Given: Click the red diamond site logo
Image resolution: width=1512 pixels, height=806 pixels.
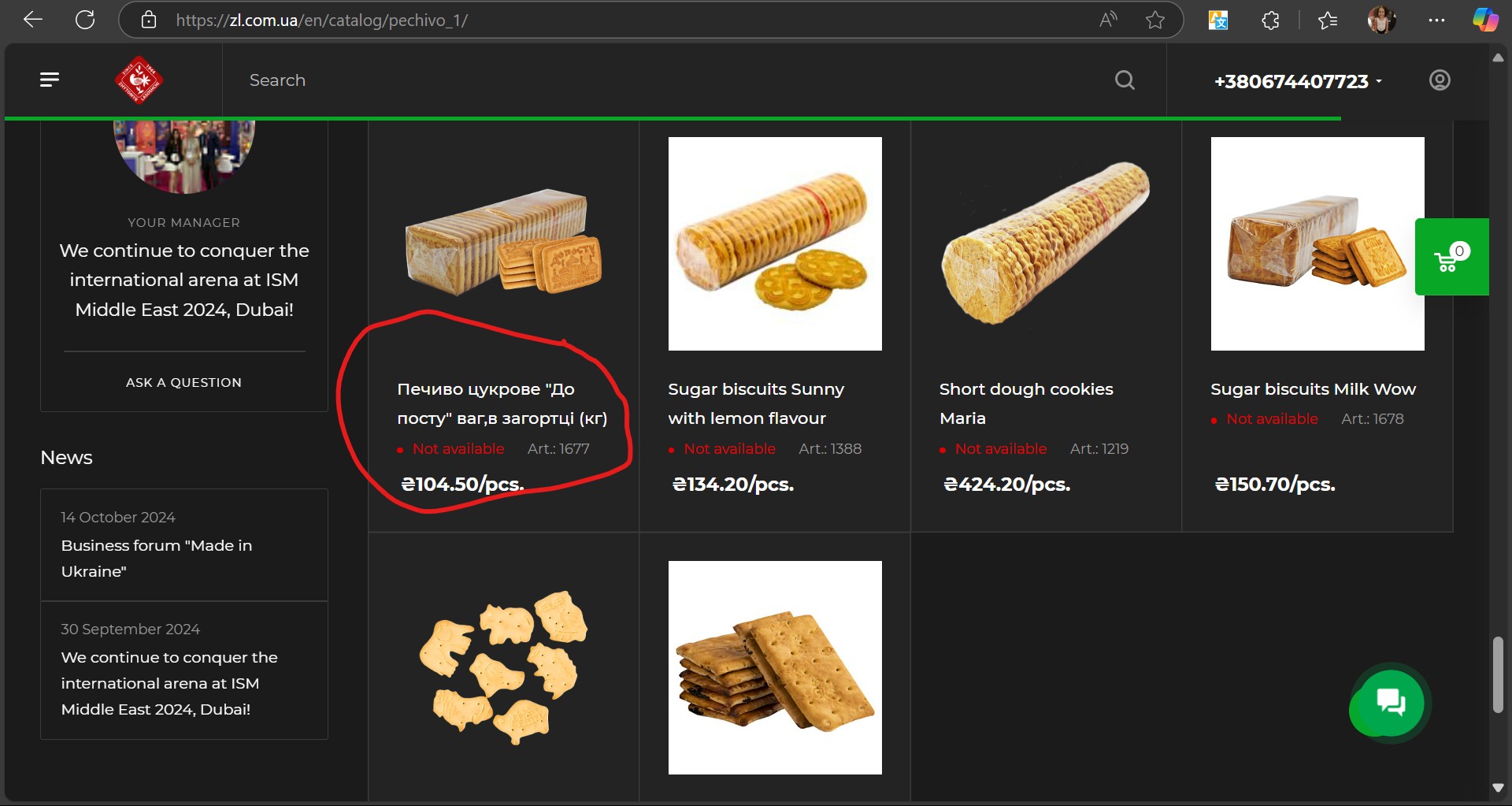Looking at the screenshot, I should (x=139, y=80).
